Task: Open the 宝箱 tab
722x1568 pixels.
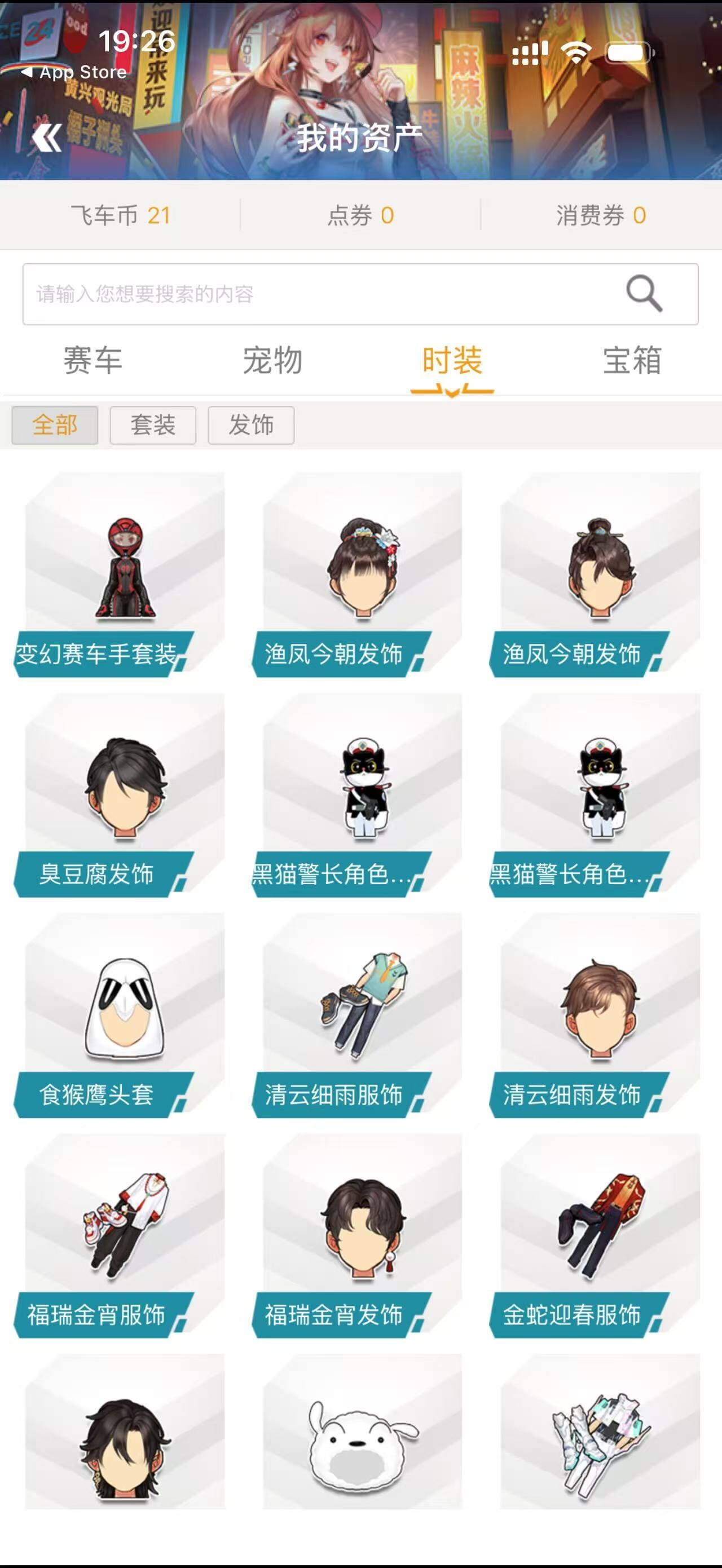Action: 632,360
